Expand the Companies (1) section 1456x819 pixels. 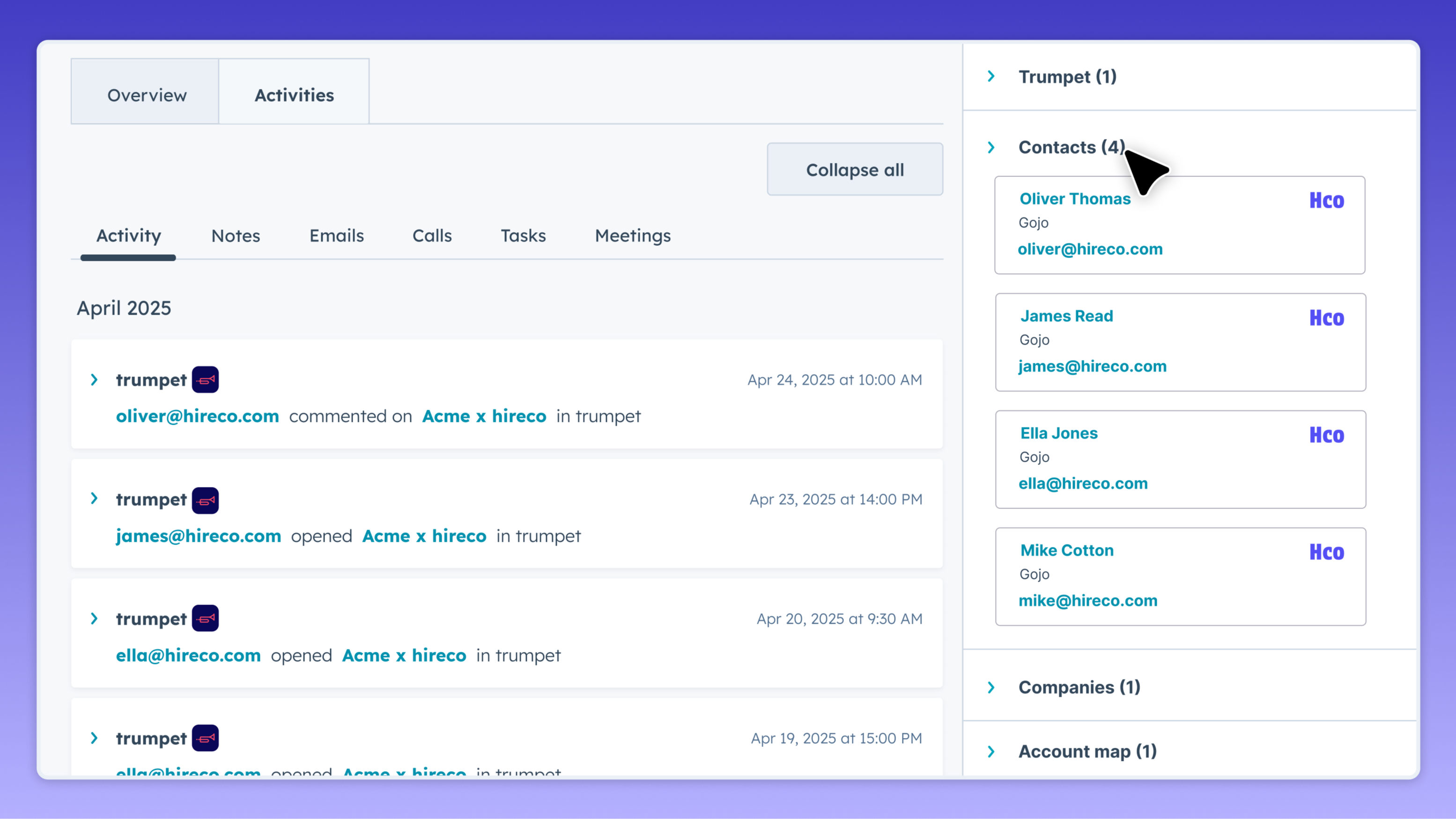pyautogui.click(x=991, y=687)
